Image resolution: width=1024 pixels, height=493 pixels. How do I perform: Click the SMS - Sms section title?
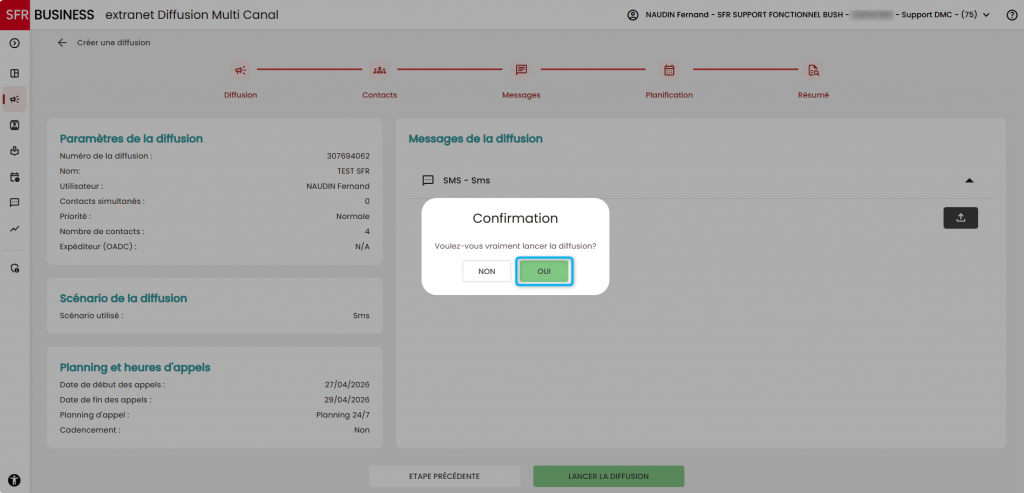(466, 180)
